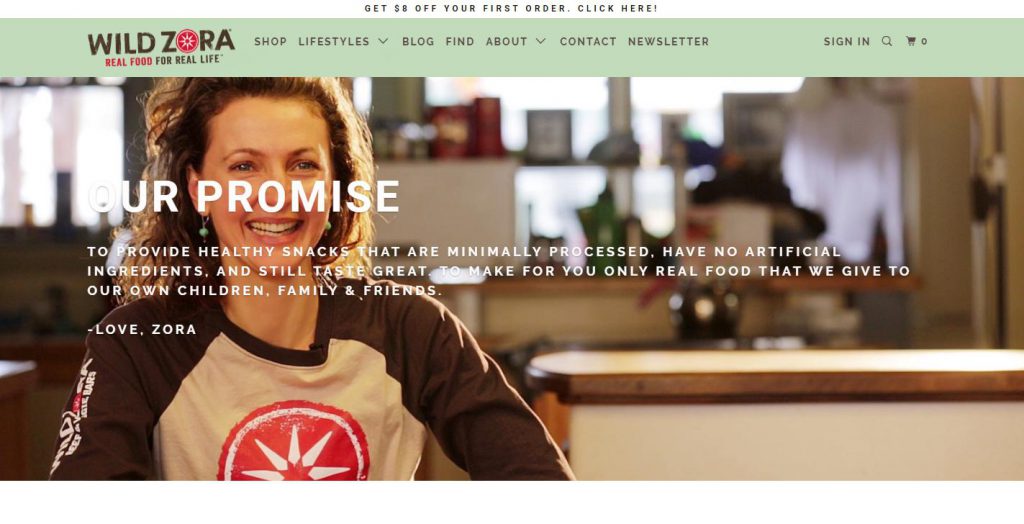Open the shopping cart icon
This screenshot has height=524, width=1024.
[x=911, y=41]
